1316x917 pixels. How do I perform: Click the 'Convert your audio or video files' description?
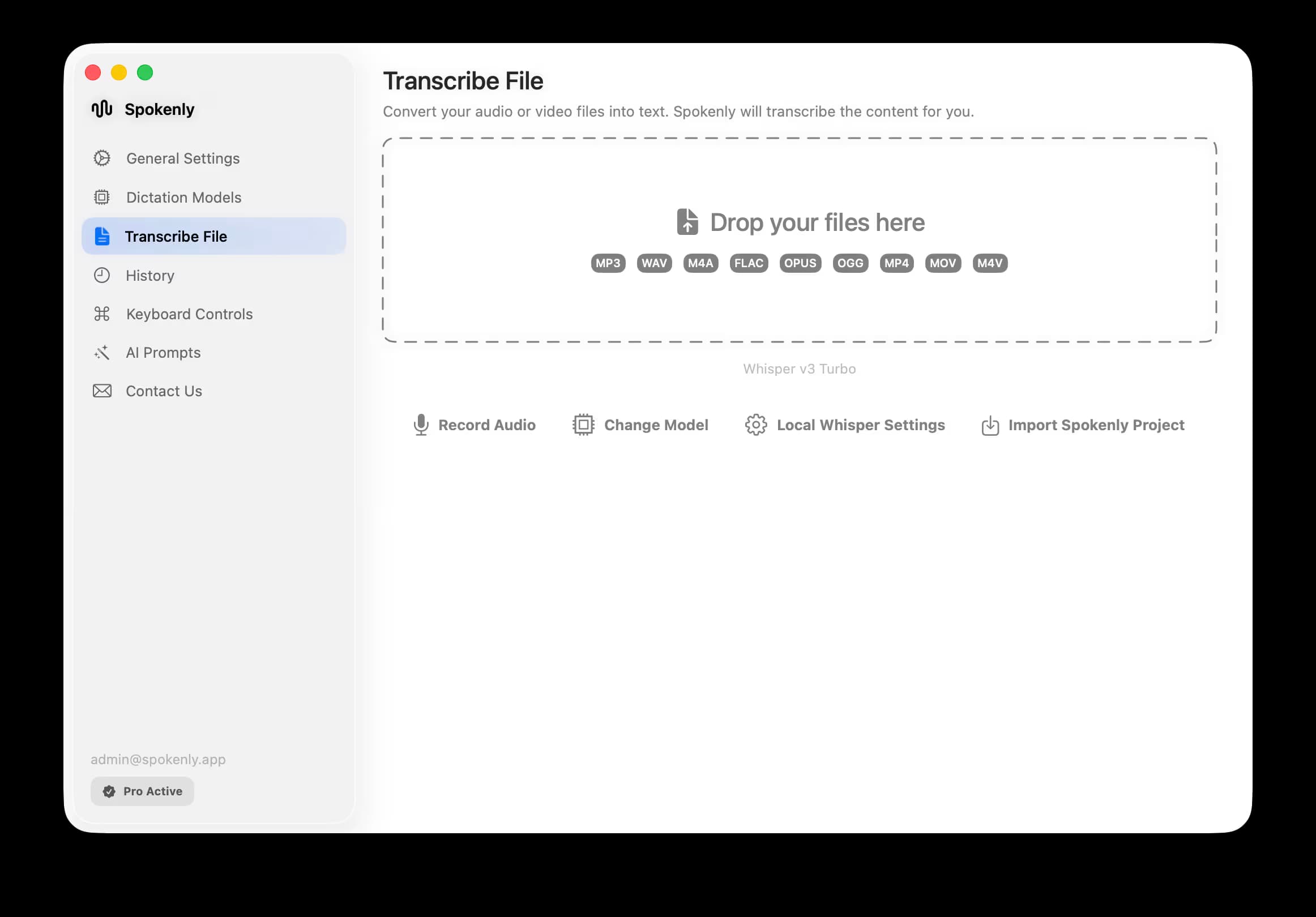[x=678, y=111]
